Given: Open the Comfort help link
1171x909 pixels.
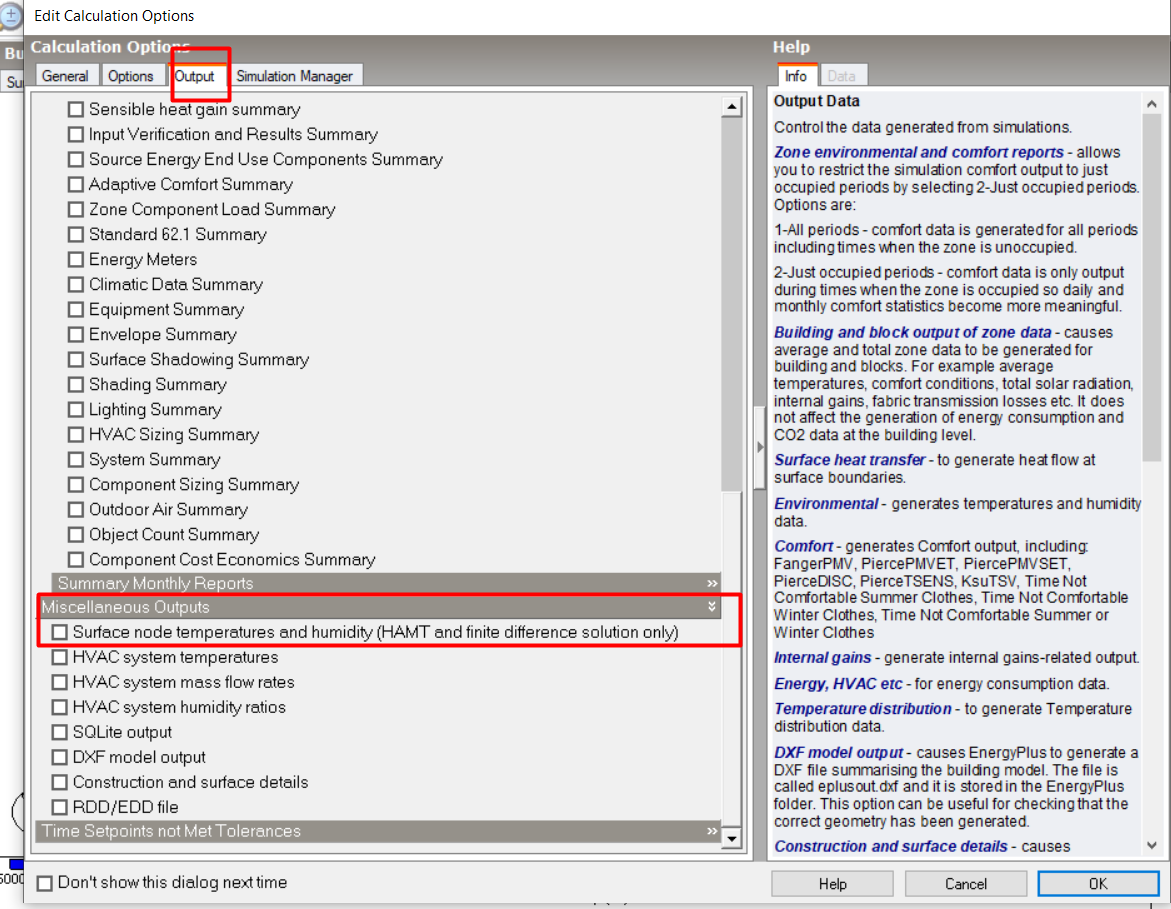Looking at the screenshot, I should click(x=803, y=547).
